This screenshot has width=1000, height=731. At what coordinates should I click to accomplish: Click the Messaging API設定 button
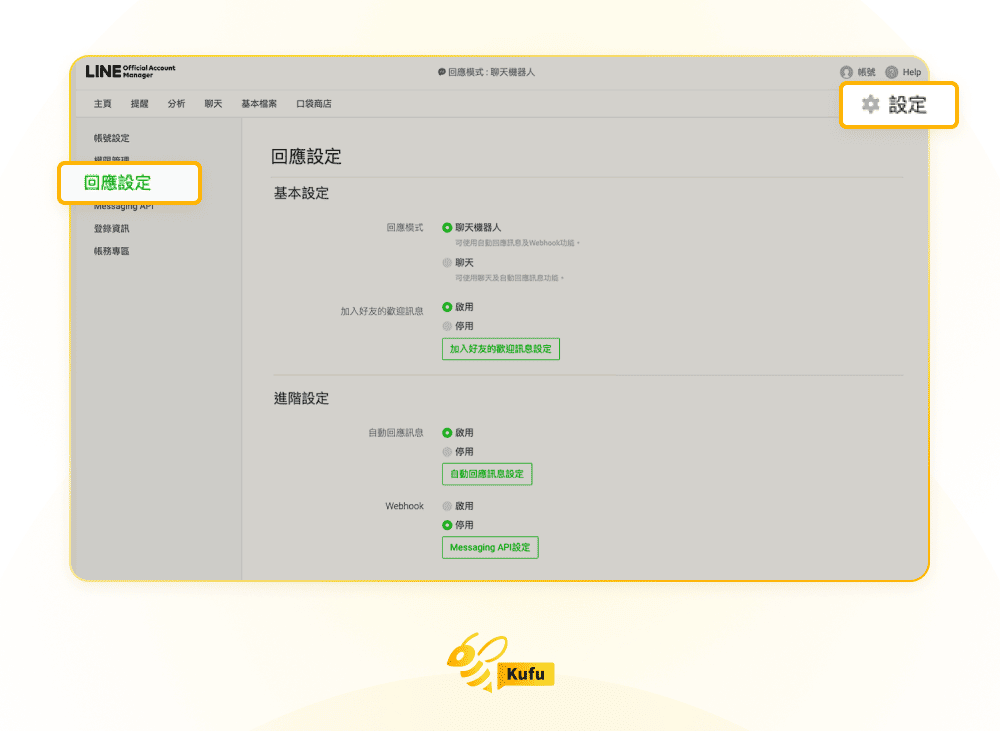click(489, 547)
